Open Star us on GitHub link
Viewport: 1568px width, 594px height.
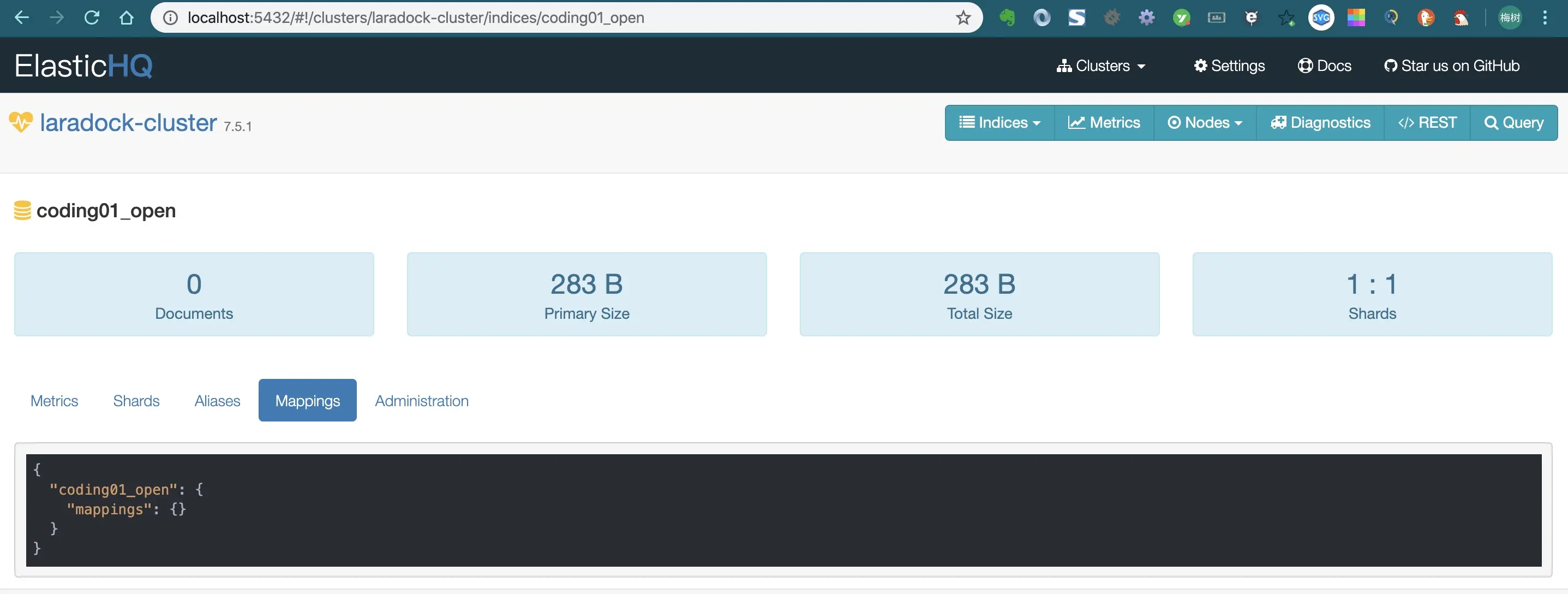tap(1452, 66)
